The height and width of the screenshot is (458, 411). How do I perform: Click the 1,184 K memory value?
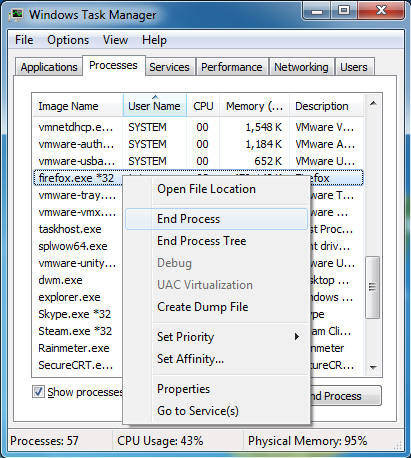tap(264, 144)
